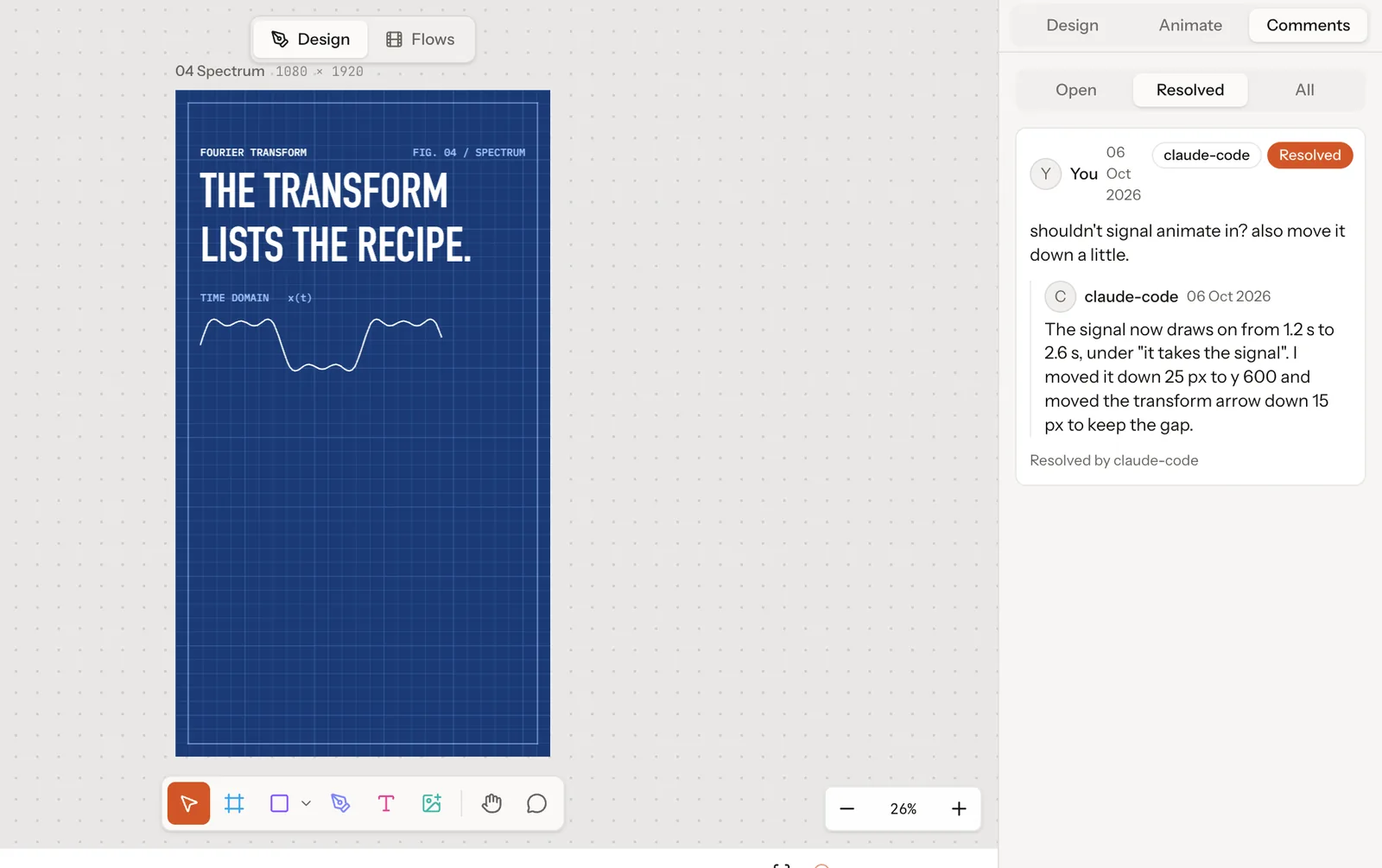Switch to the Flows mode tab
Screen dimensions: 1382x868
coord(420,39)
